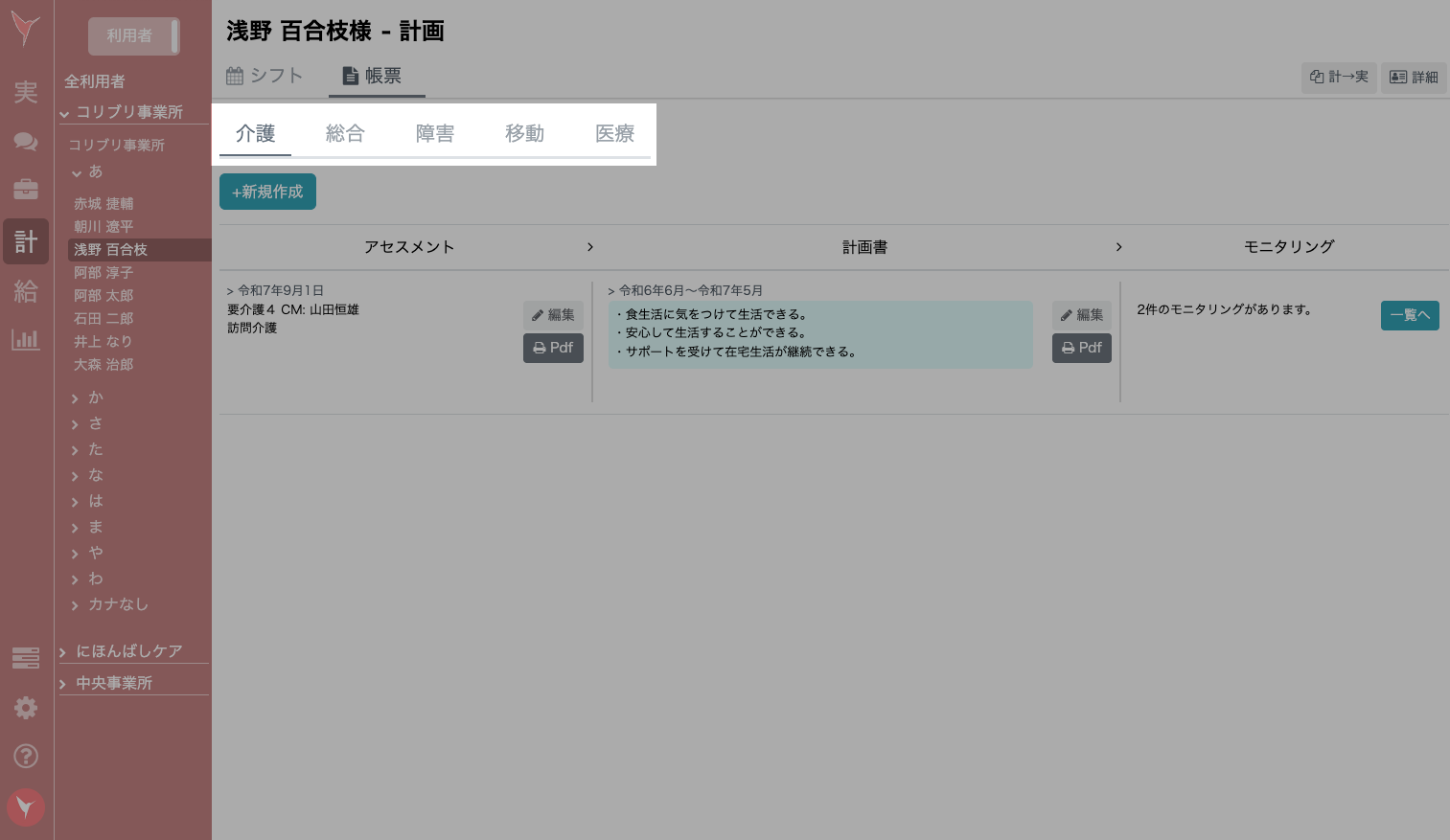Expand the アセスメント column chevron
Image resolution: width=1450 pixels, height=840 pixels.
pyautogui.click(x=590, y=246)
